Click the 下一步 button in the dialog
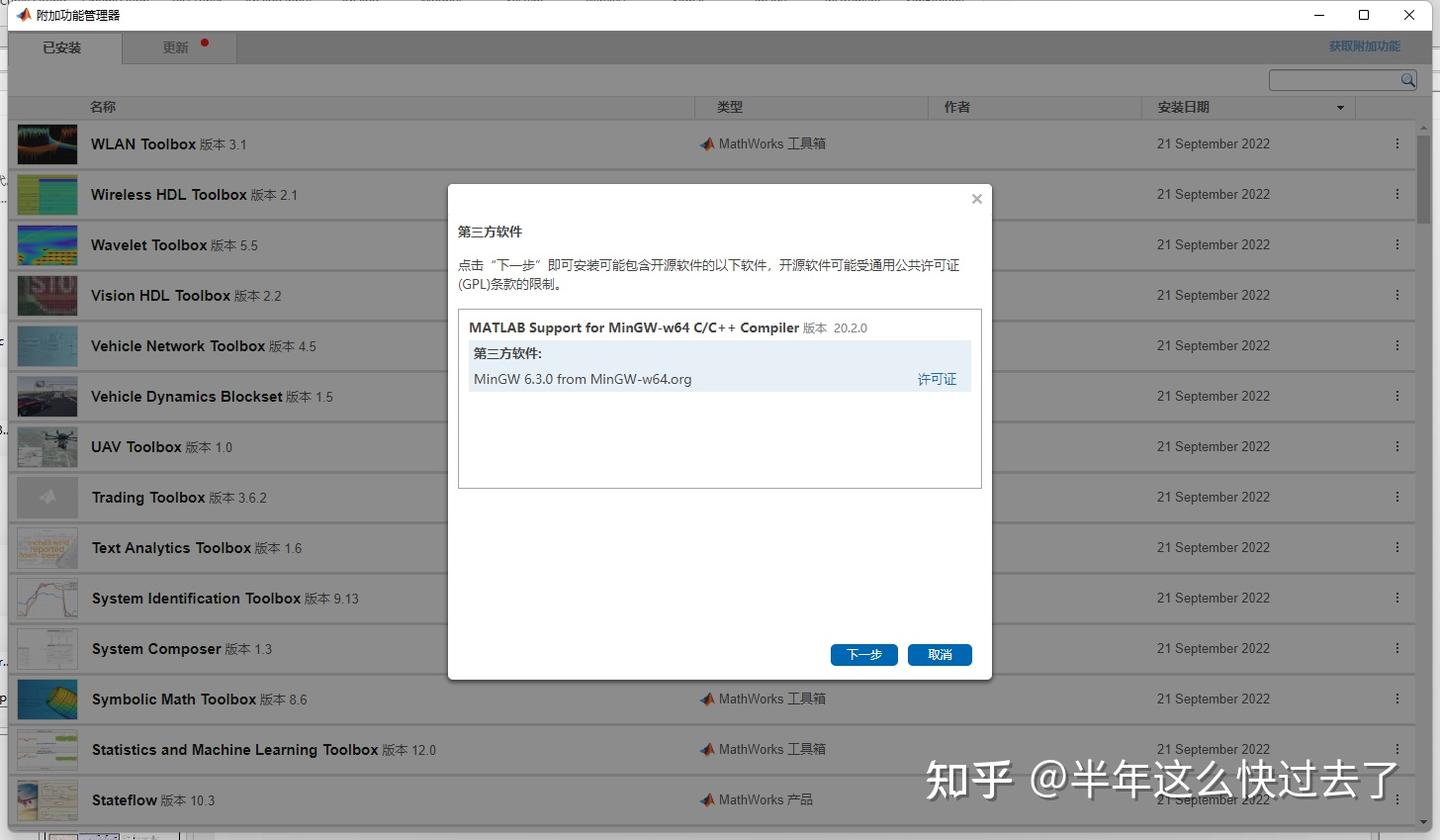The width and height of the screenshot is (1440, 840). (863, 654)
